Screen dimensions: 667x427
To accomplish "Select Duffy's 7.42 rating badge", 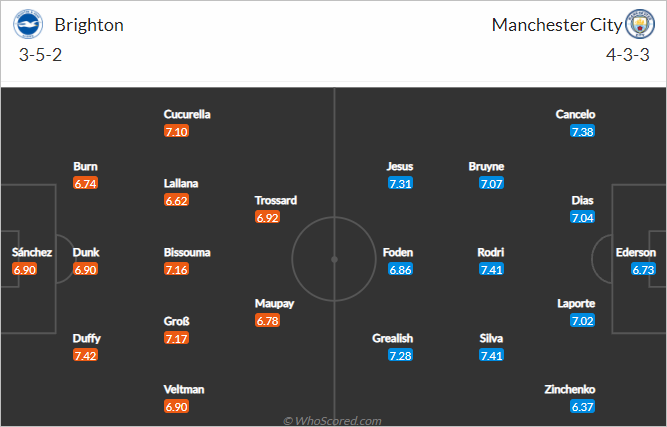I will [86, 355].
